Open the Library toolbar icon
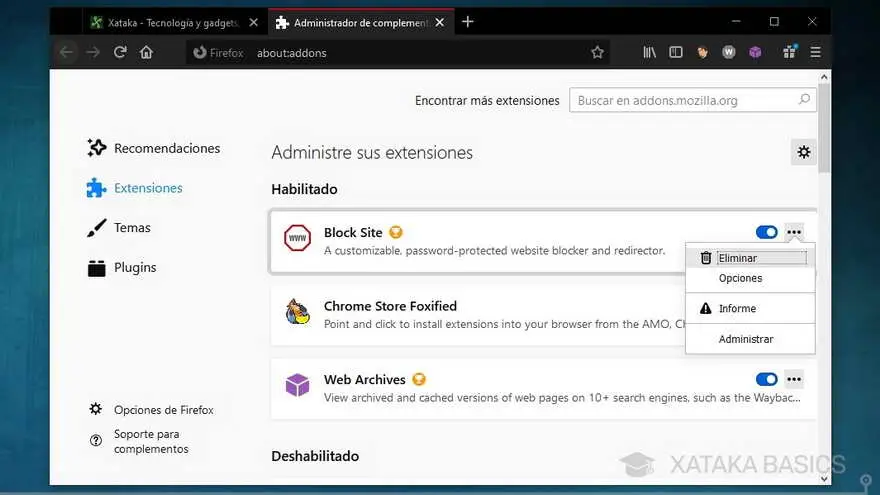Image resolution: width=880 pixels, height=495 pixels. (649, 53)
